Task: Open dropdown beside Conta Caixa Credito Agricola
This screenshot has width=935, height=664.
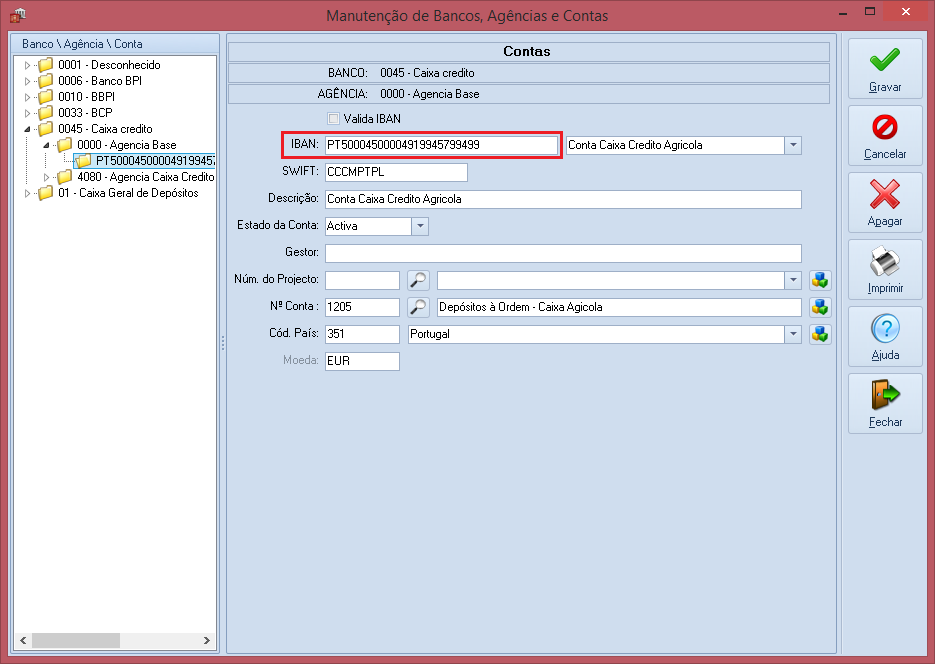Action: point(793,145)
